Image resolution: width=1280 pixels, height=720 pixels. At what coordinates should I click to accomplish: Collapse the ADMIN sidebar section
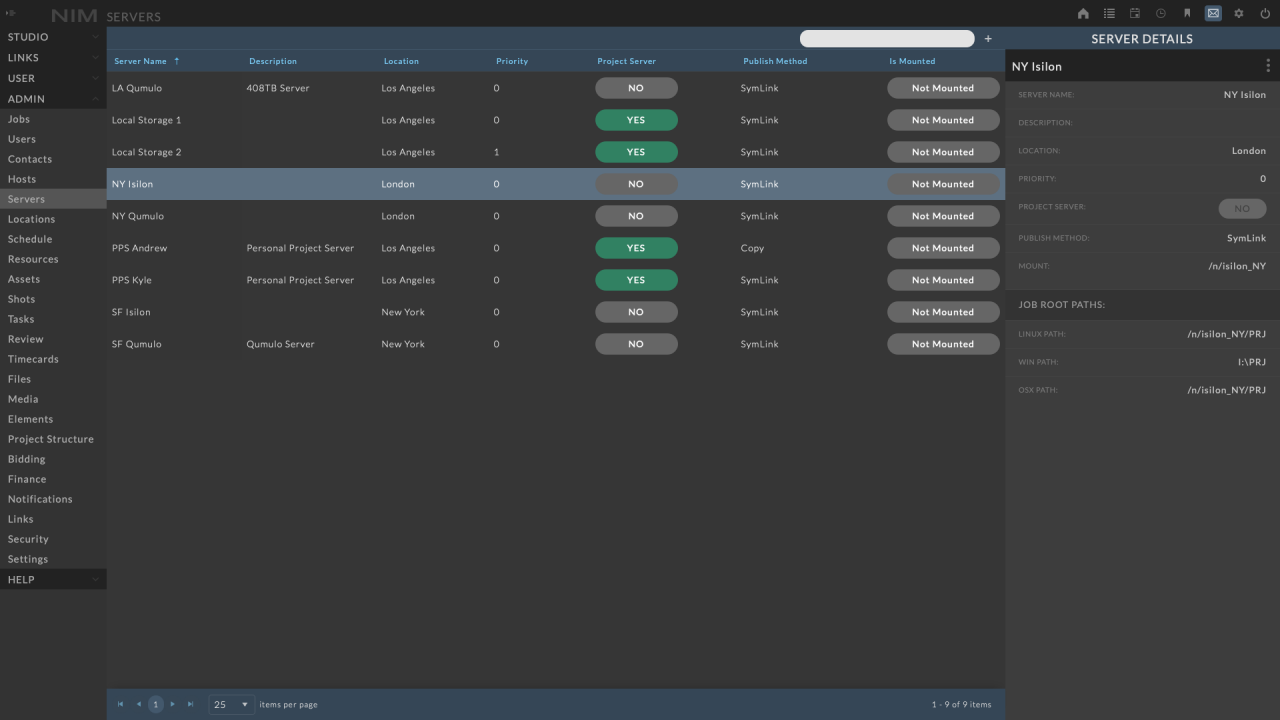52,99
